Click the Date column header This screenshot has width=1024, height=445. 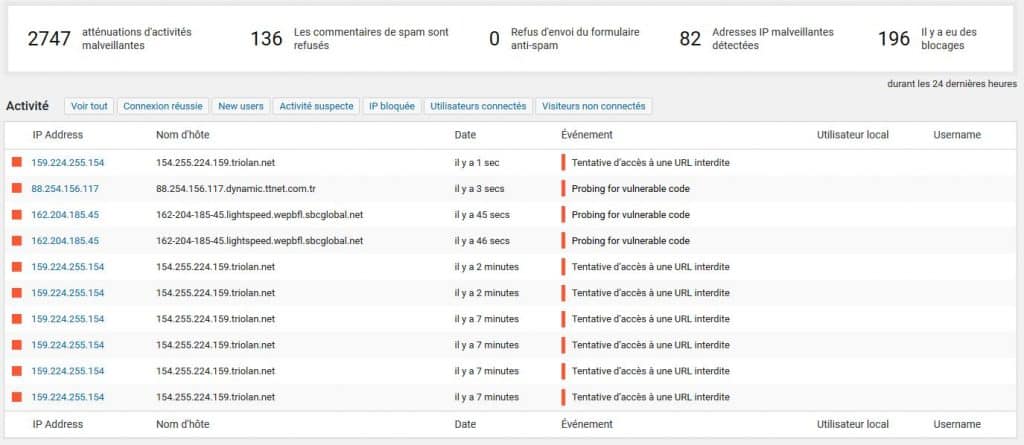click(x=465, y=135)
